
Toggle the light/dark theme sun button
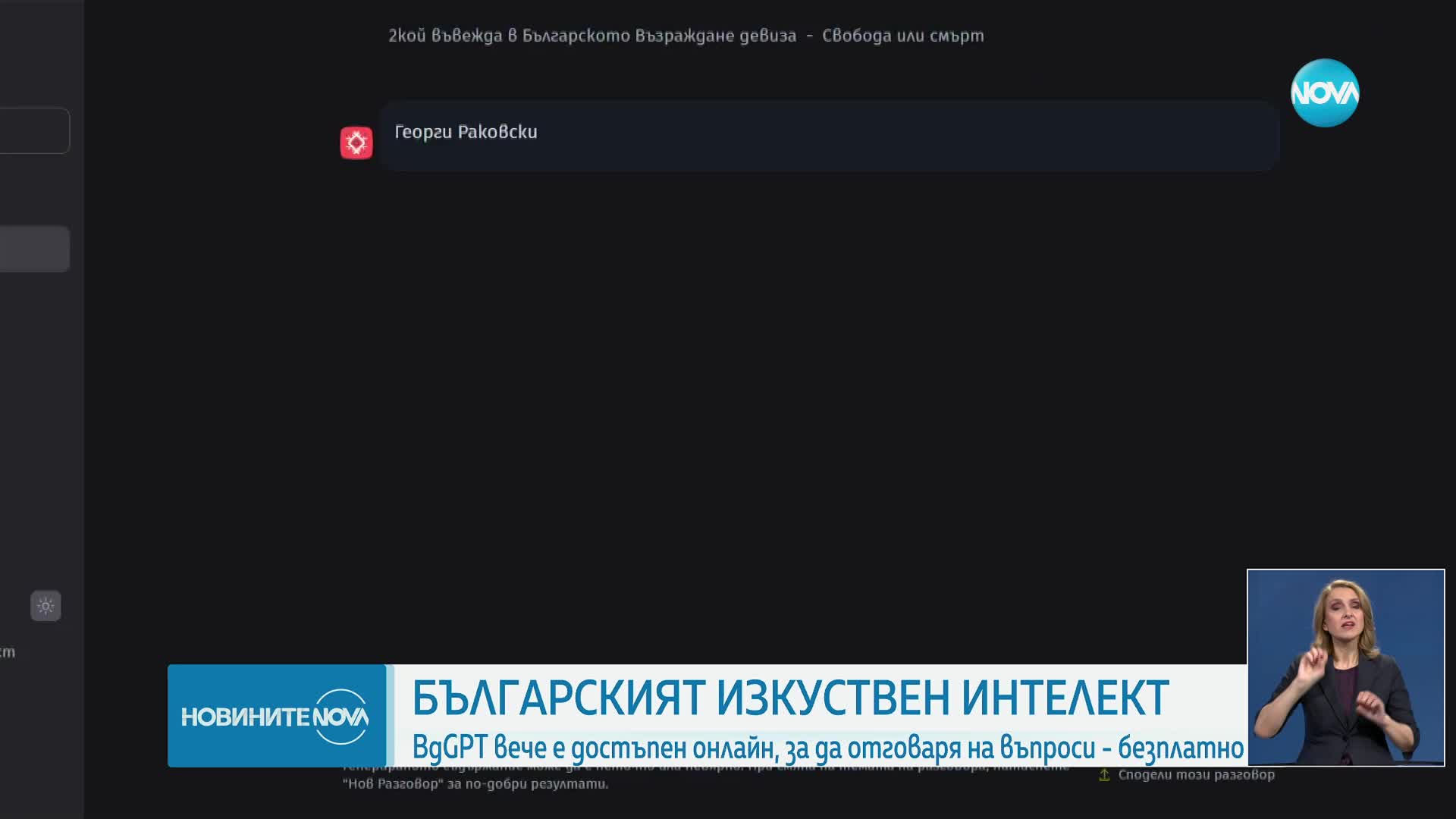[x=45, y=606]
